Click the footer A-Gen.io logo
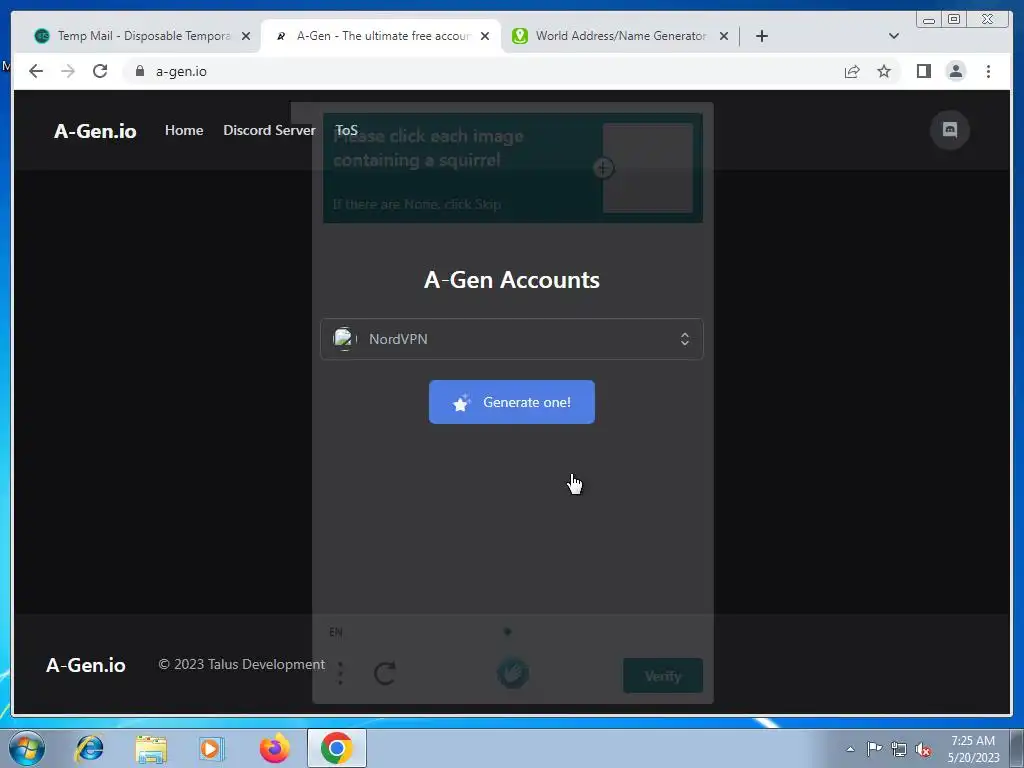 pos(86,665)
